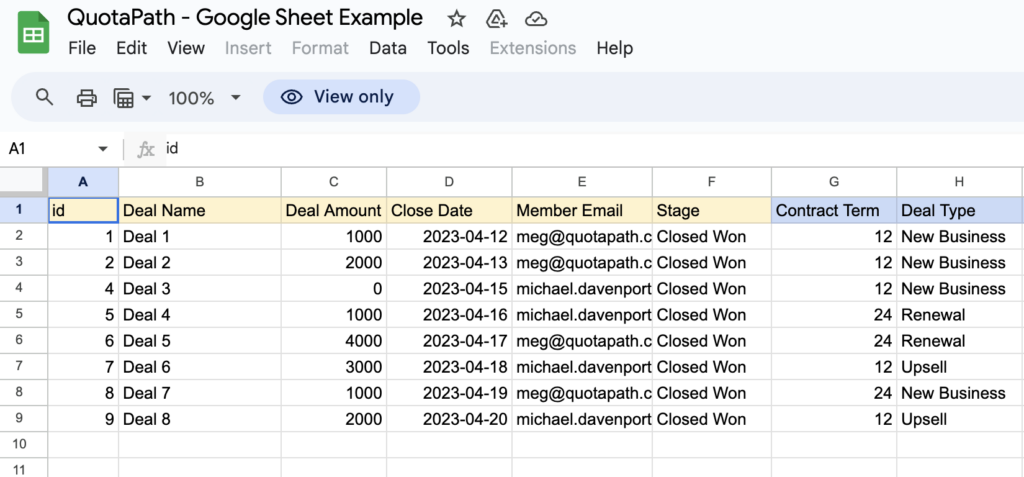Click the cell containing Deal 1
1024x477 pixels.
[200, 237]
